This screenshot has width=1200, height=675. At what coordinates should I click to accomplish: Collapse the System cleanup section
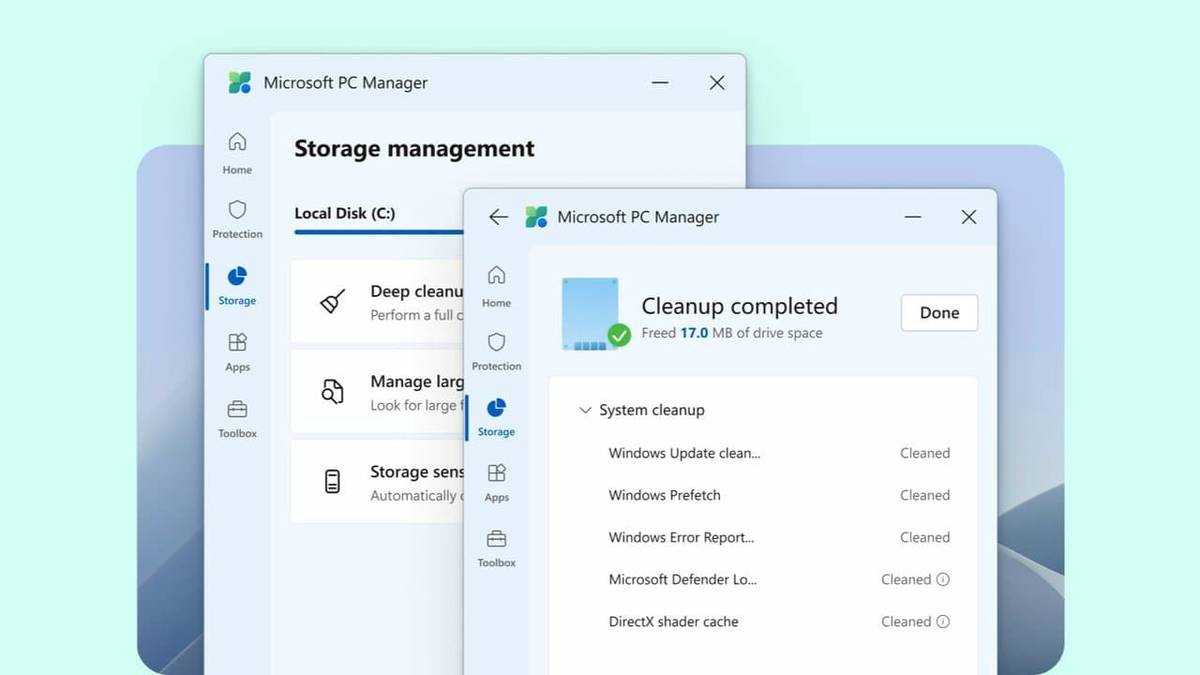point(585,410)
